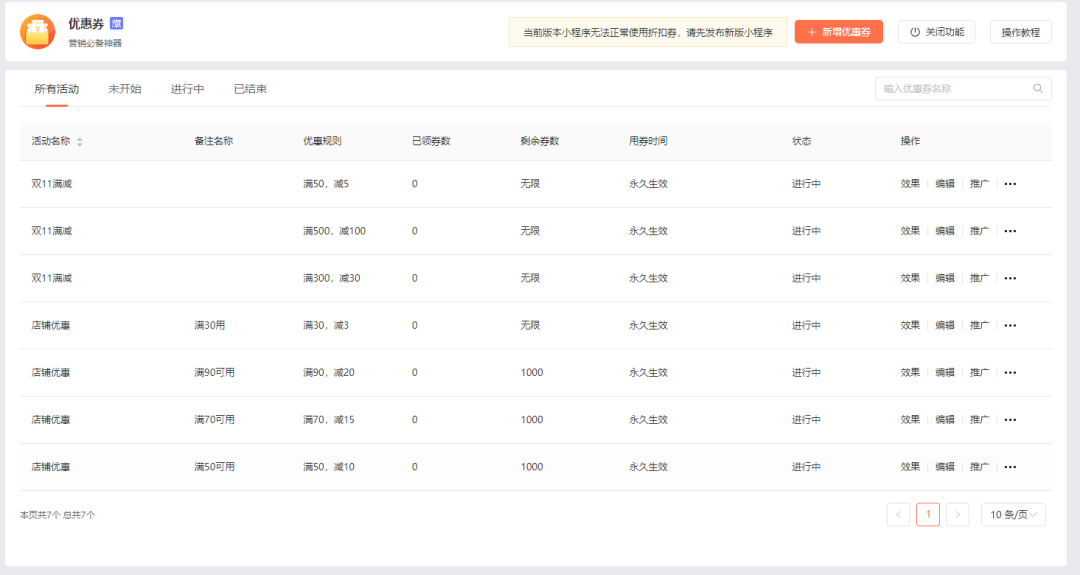The image size is (1080, 575).
Task: Click the 满30用 remark cell
Action: point(209,325)
